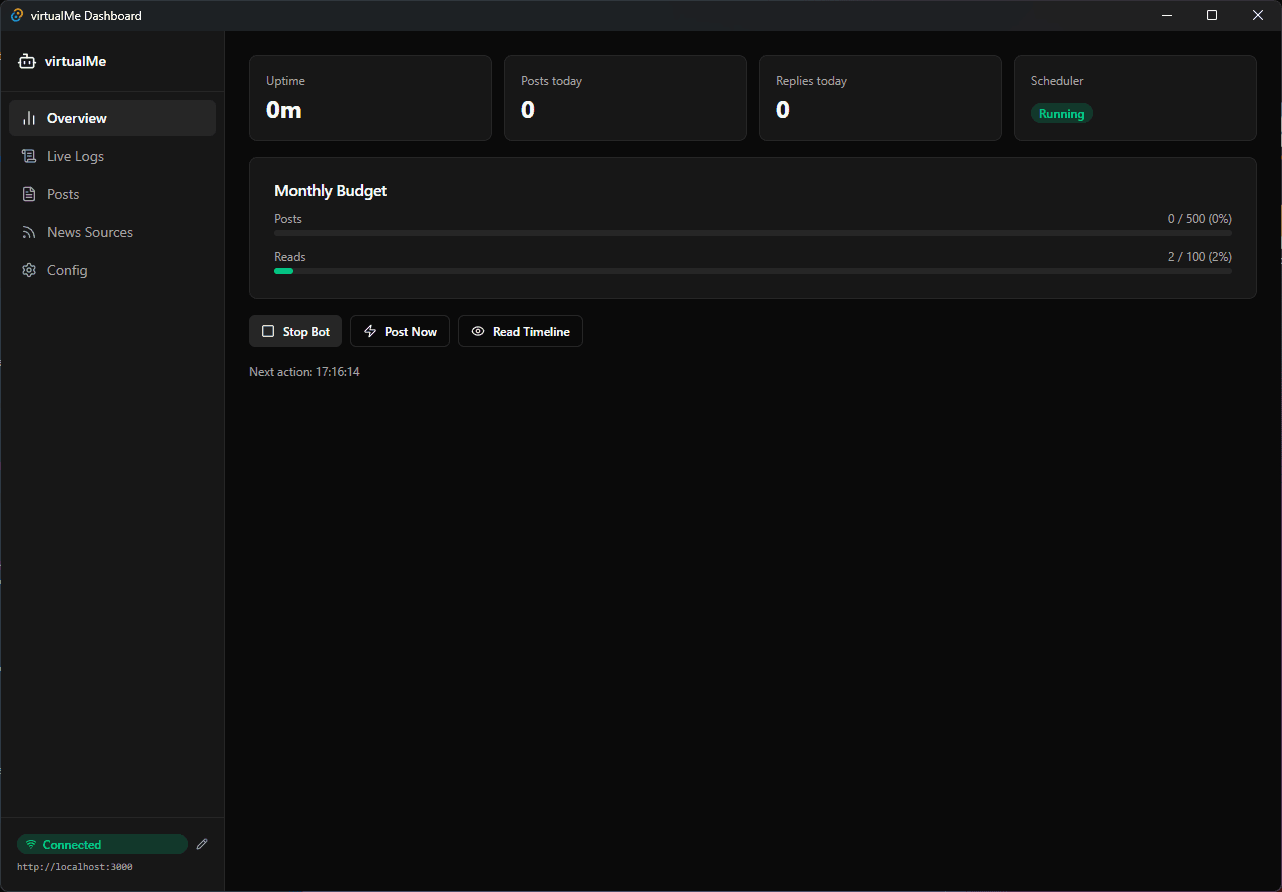Screen dimensions: 1282x892
Task: Click the Live Logs scroll icon
Action: click(29, 156)
